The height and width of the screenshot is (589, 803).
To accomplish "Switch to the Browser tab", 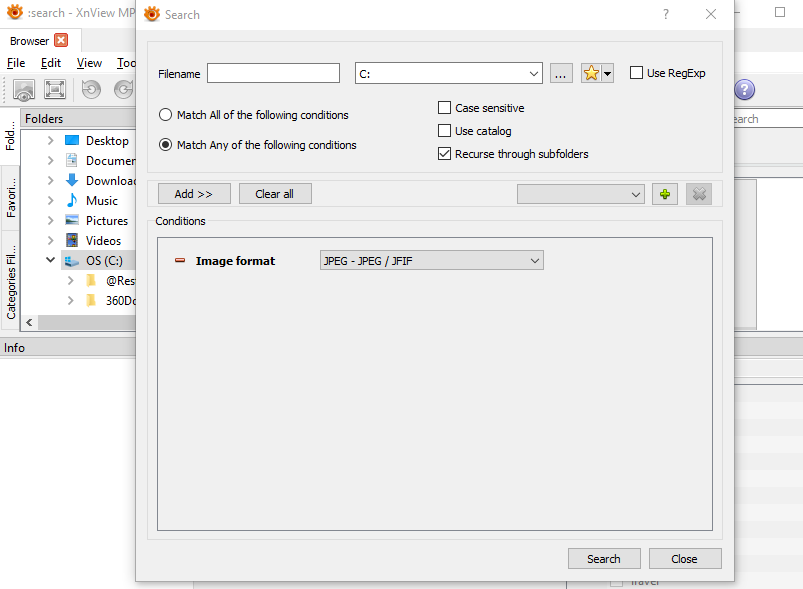I will click(30, 40).
